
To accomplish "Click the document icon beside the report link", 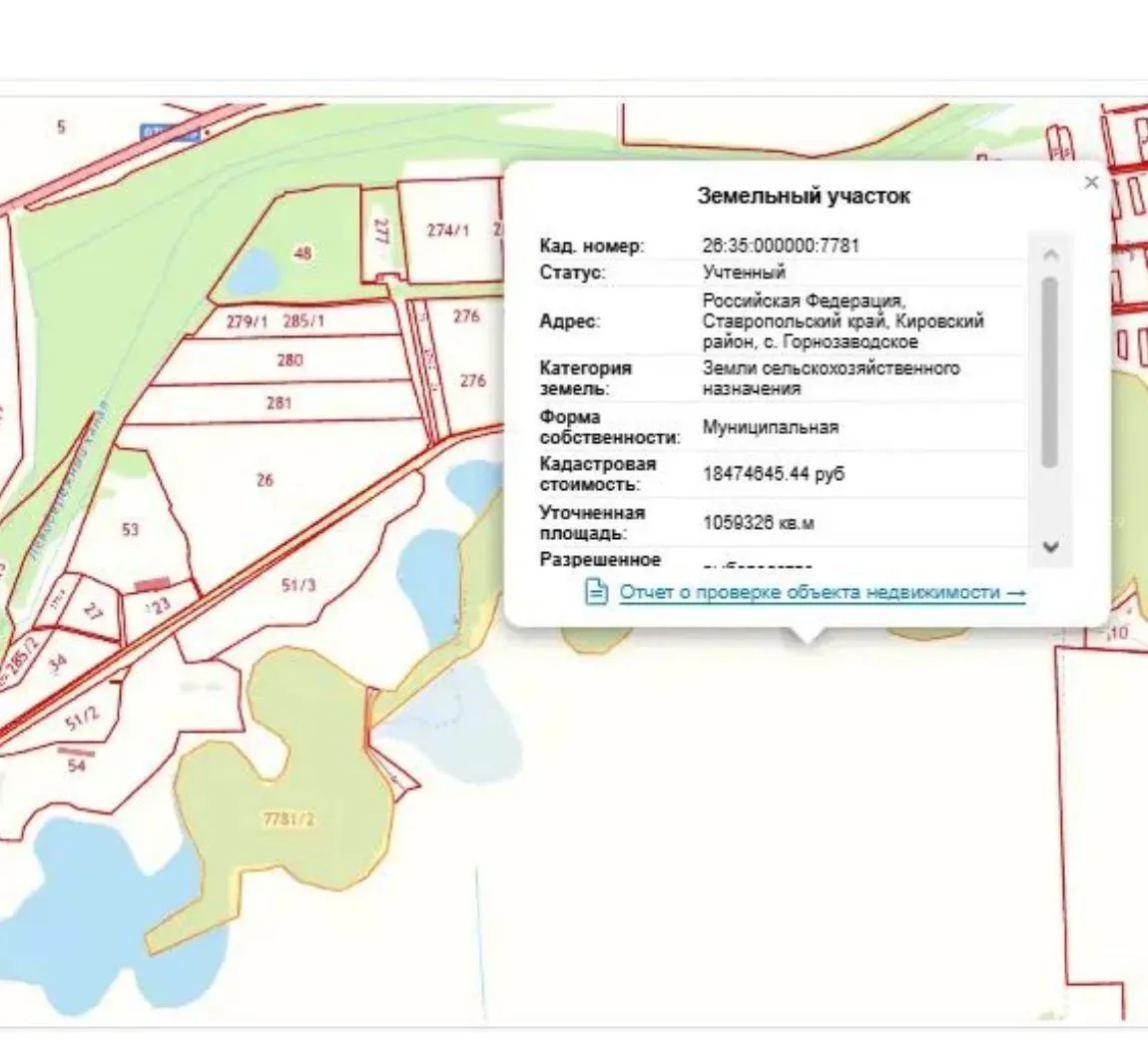I will click(x=596, y=591).
